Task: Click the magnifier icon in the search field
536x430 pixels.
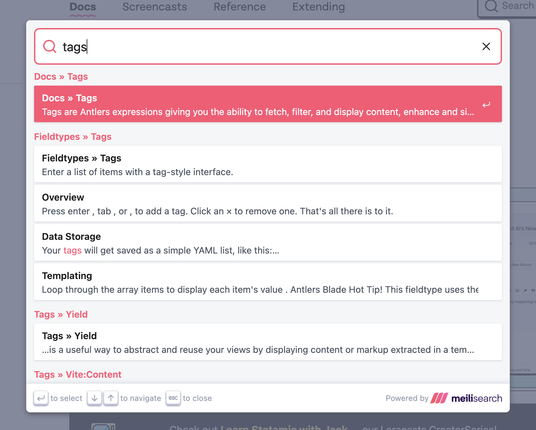Action: 50,46
